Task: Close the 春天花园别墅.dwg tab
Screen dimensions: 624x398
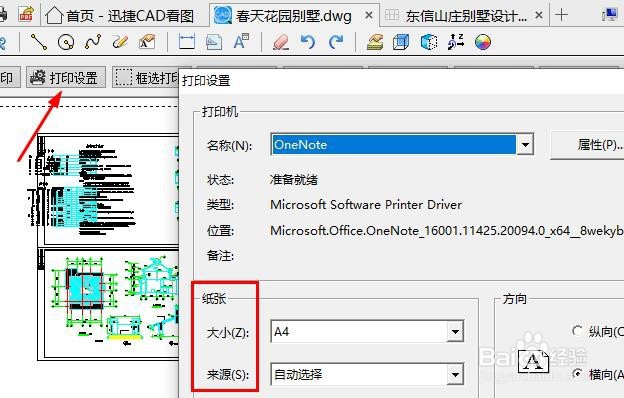Action: 369,15
